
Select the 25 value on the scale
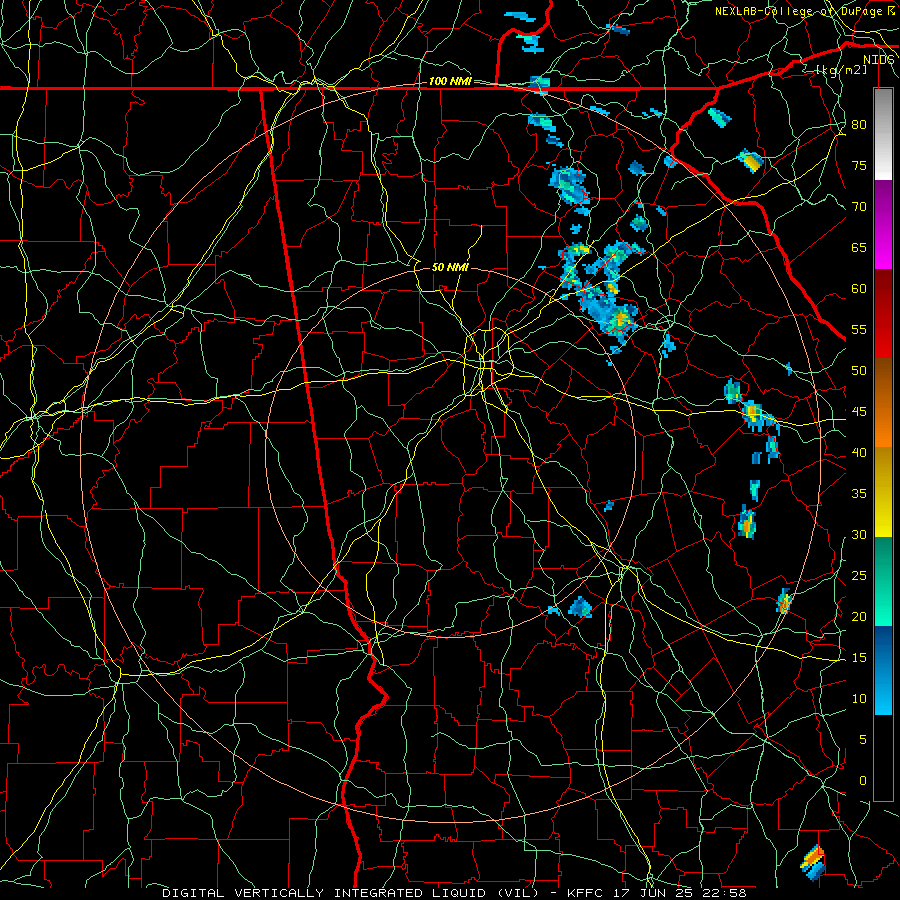pos(859,576)
